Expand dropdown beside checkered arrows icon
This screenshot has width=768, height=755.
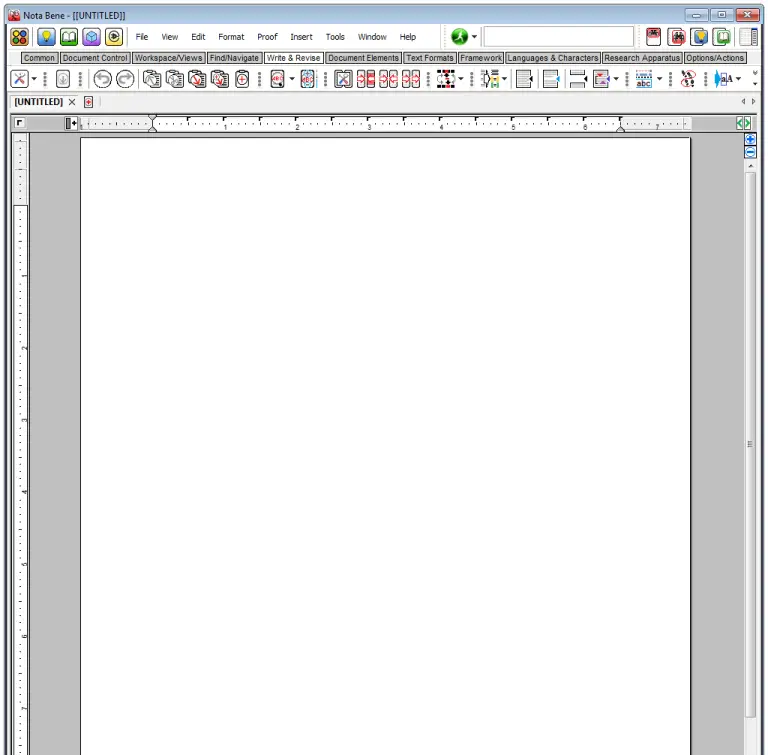point(461,78)
